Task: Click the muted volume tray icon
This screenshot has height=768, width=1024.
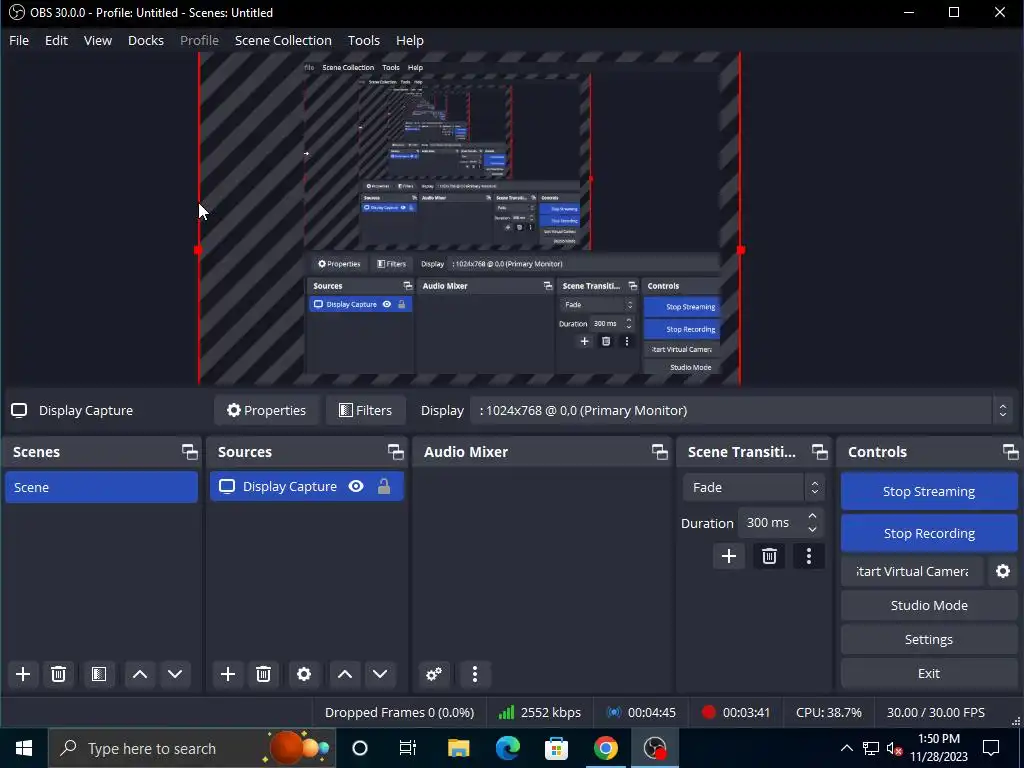Action: click(x=894, y=748)
